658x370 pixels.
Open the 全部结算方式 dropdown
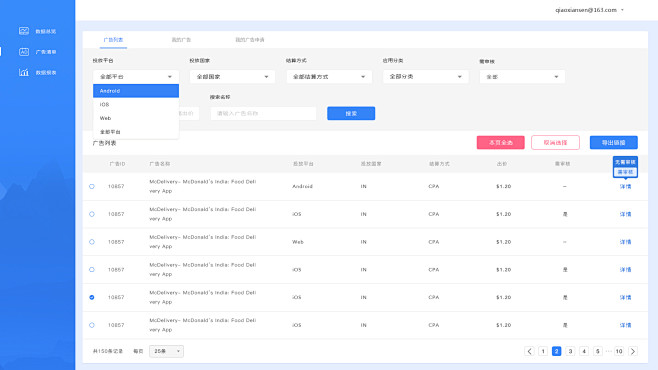pyautogui.click(x=329, y=77)
